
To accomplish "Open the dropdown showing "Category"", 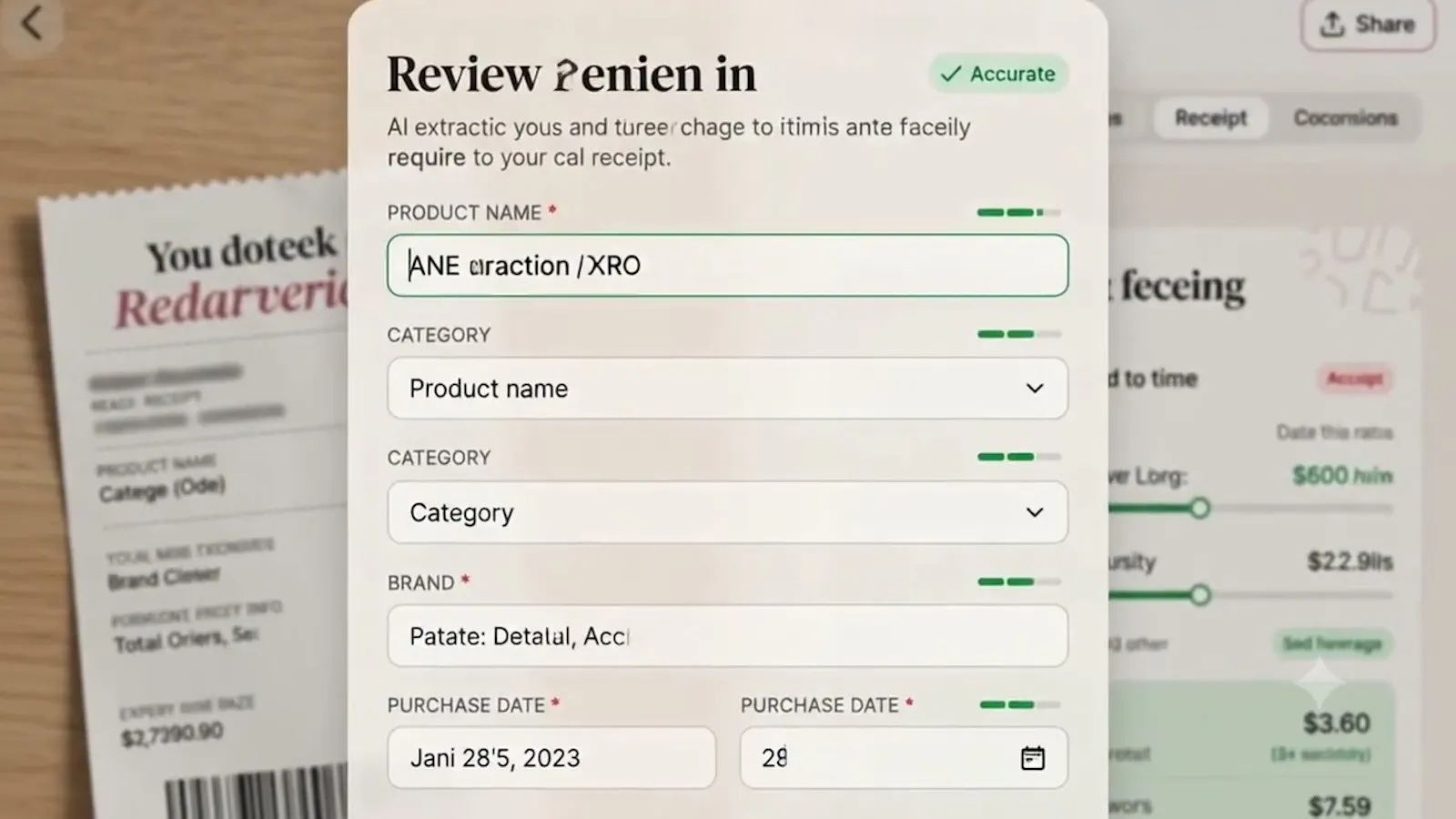I will coord(728,512).
